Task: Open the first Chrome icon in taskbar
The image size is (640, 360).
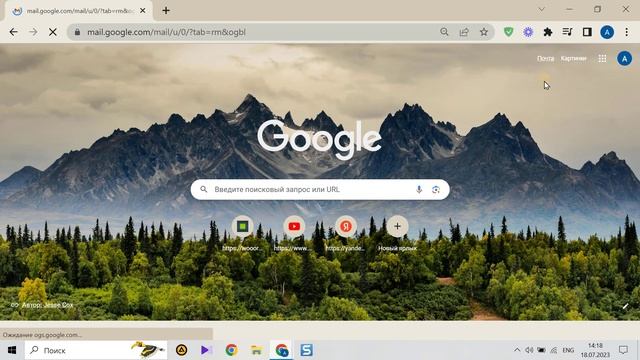Action: pyautogui.click(x=231, y=350)
